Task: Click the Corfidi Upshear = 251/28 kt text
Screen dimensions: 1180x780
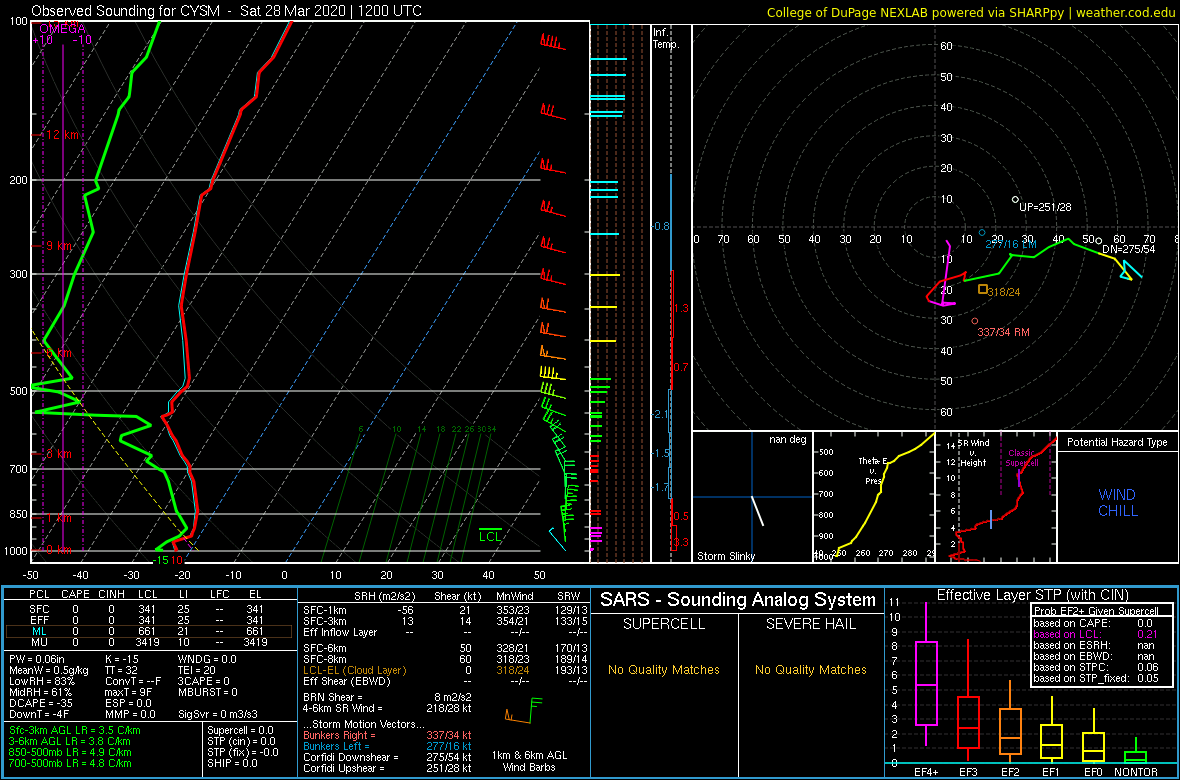Action: point(387,768)
